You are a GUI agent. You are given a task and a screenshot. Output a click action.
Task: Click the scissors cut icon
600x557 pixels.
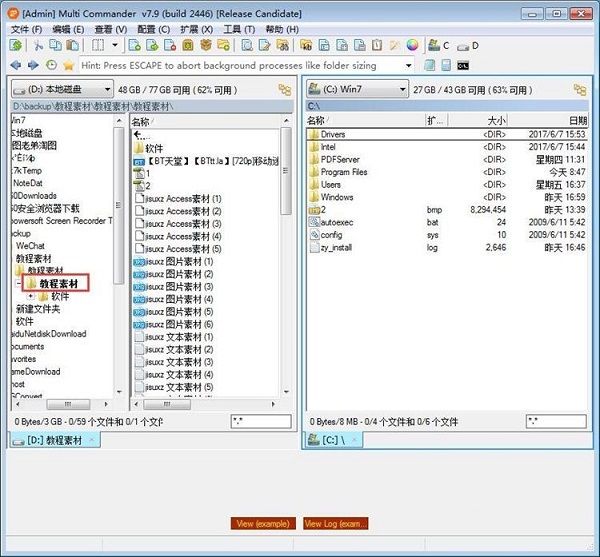(39, 46)
